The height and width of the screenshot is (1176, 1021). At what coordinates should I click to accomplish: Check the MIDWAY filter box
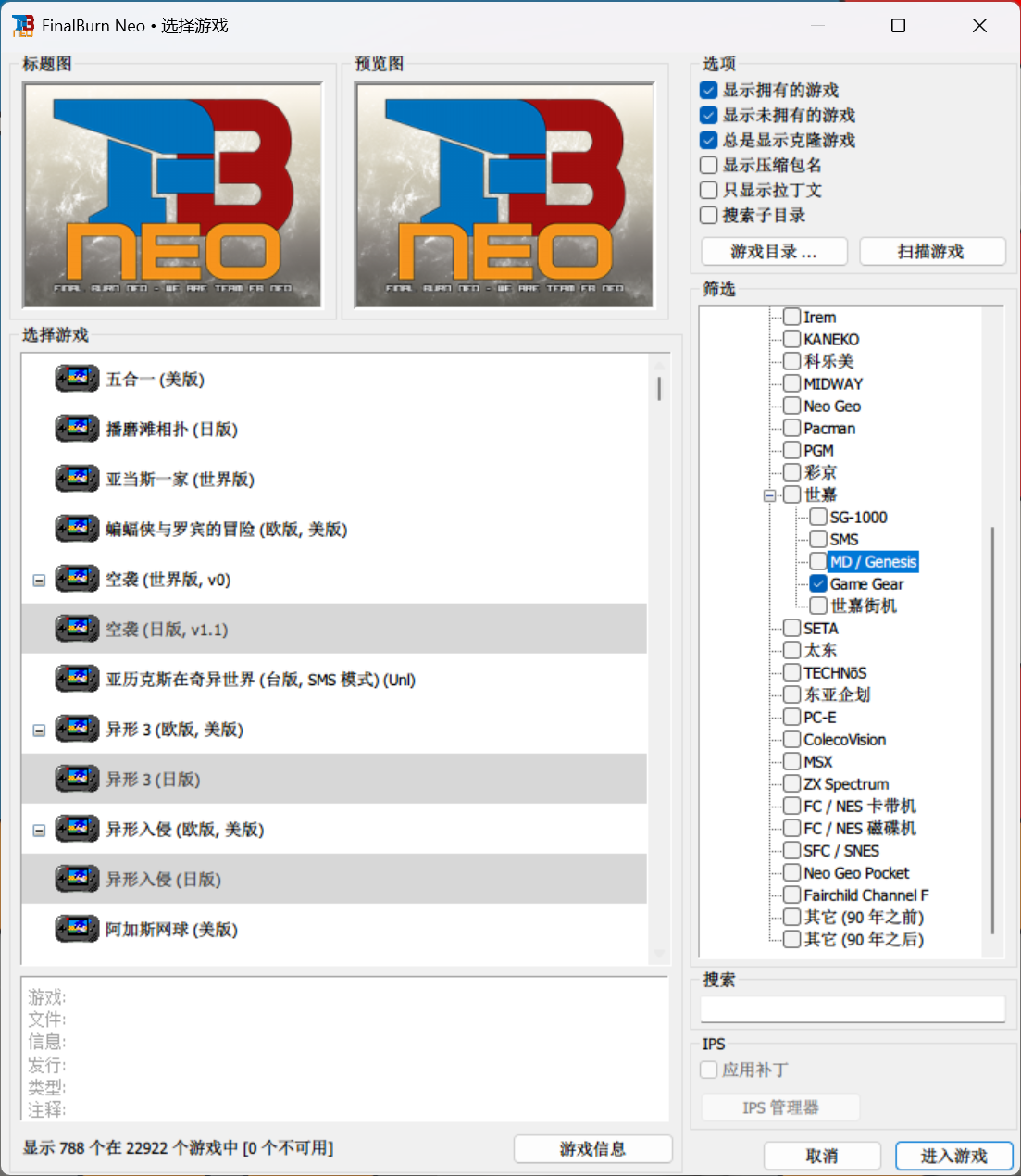point(792,383)
